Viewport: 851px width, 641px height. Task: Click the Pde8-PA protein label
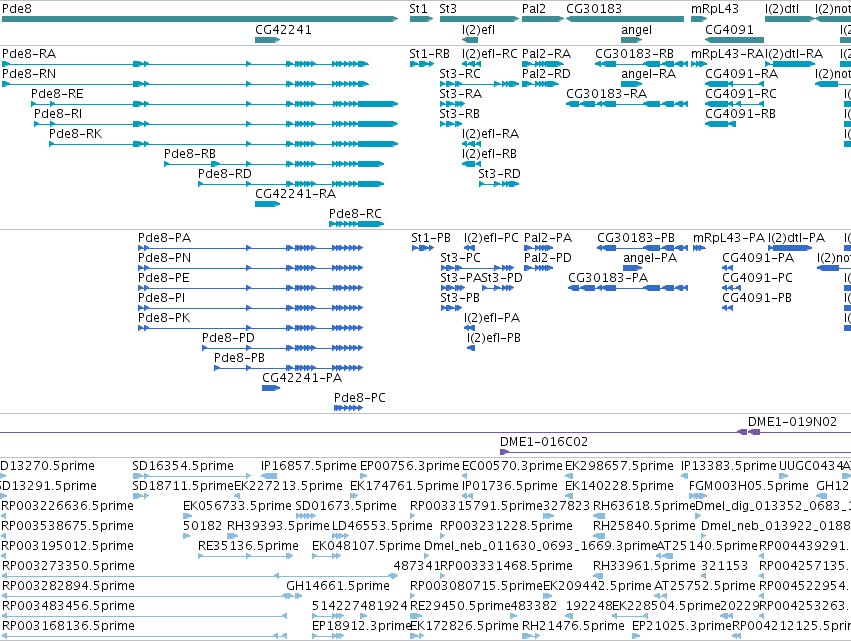tap(164, 238)
